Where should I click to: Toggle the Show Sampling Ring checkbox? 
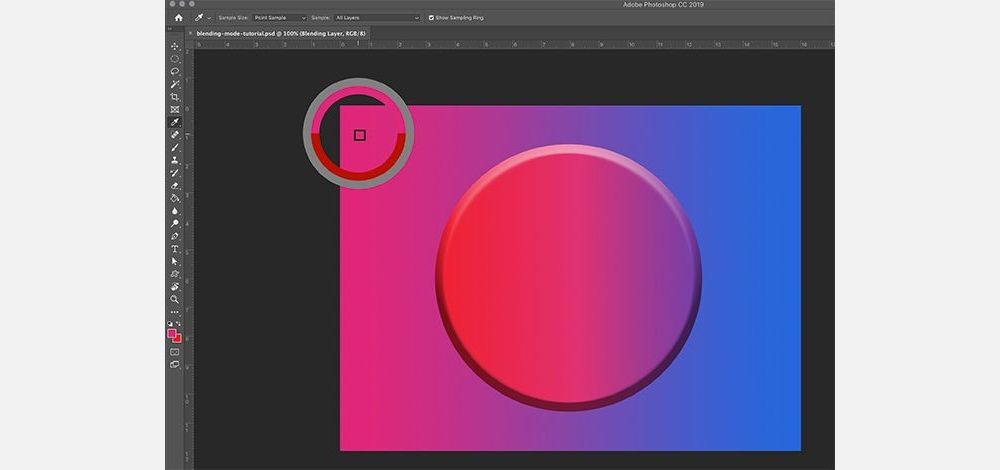click(431, 18)
